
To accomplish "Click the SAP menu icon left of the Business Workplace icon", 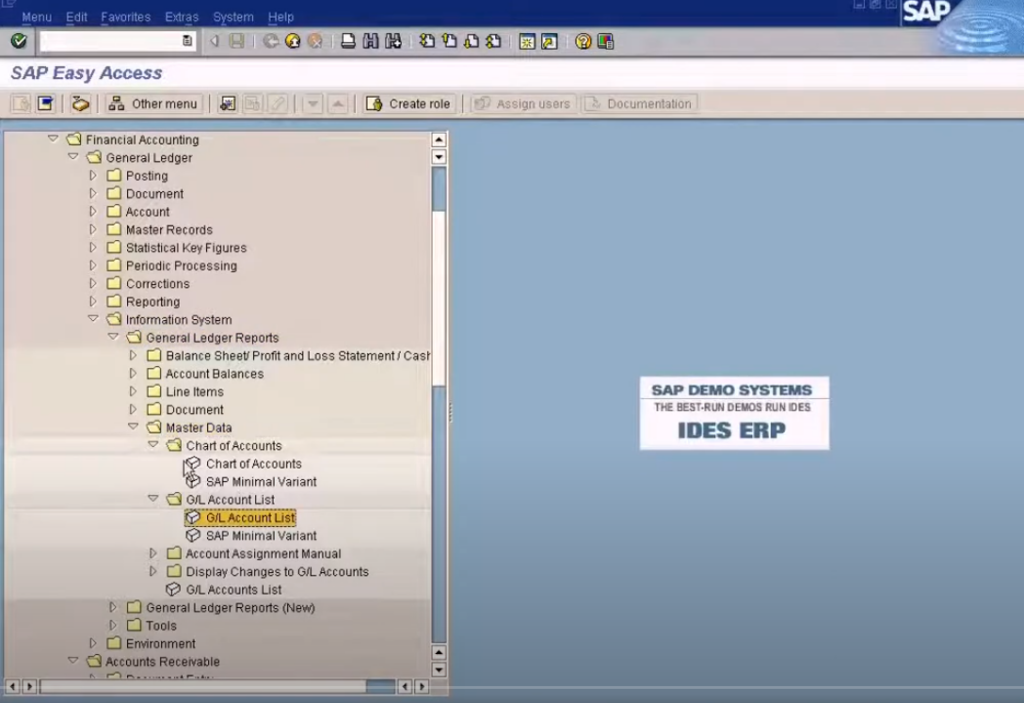I will 45,103.
